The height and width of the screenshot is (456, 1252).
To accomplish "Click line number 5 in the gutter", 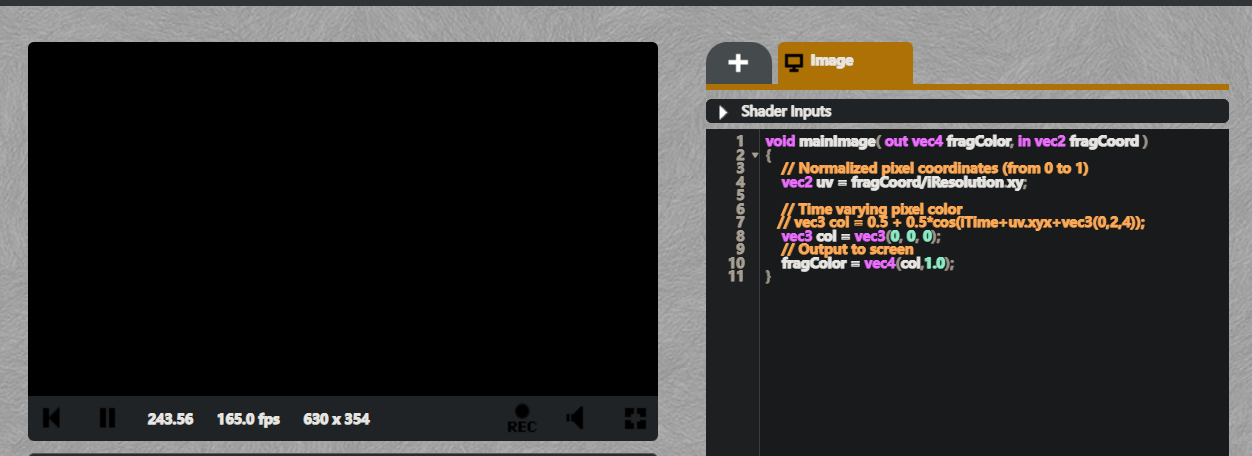I will point(740,196).
